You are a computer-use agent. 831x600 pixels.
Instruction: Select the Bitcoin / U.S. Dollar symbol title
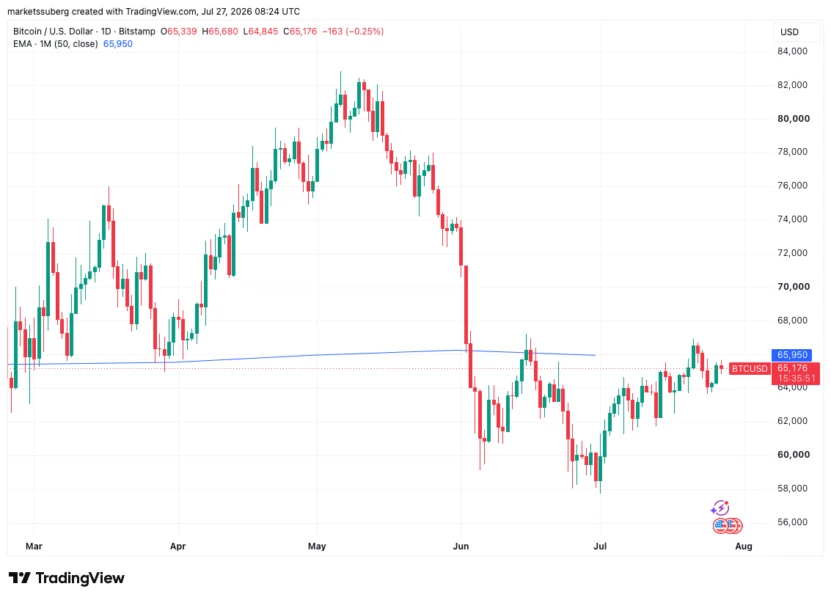(53, 31)
